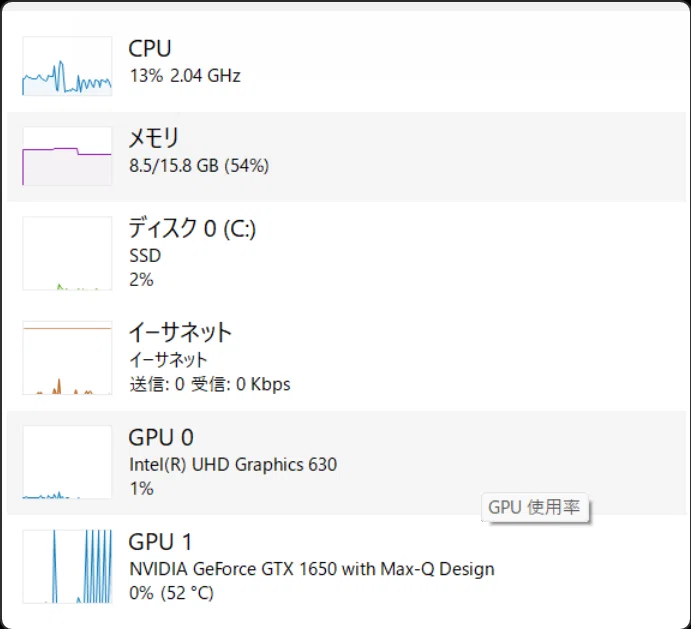Open the イーサネット network entry
The height and width of the screenshot is (629, 691).
346,358
